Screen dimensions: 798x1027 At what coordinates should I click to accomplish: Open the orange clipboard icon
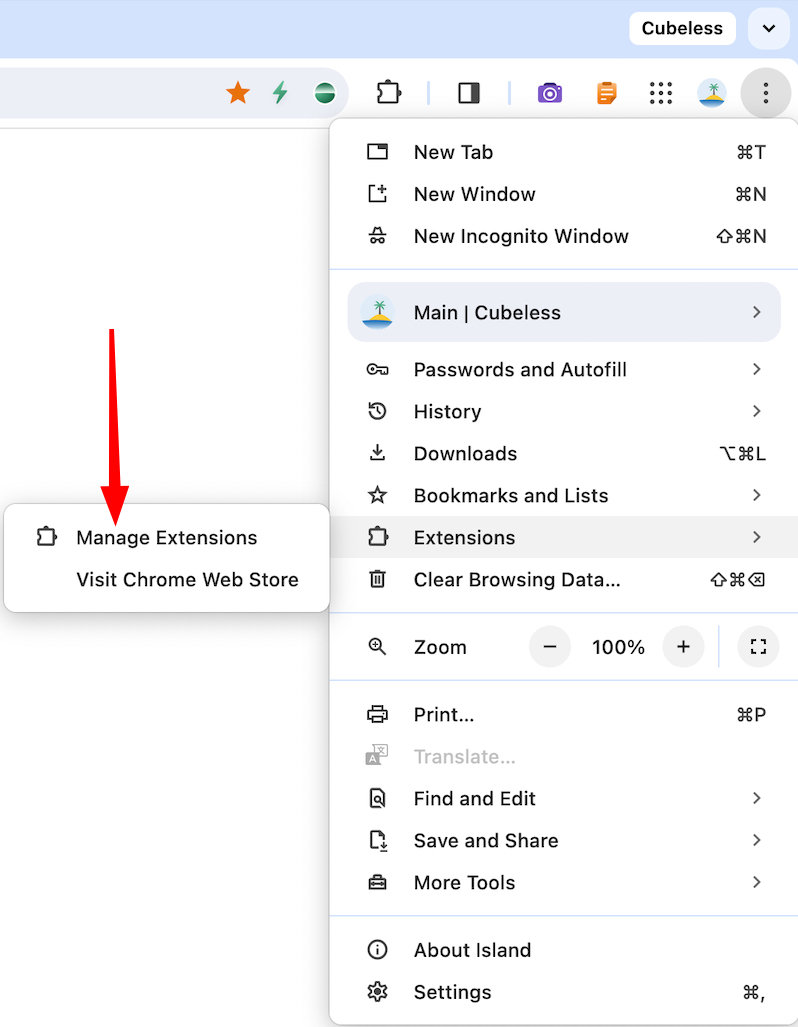pos(607,93)
